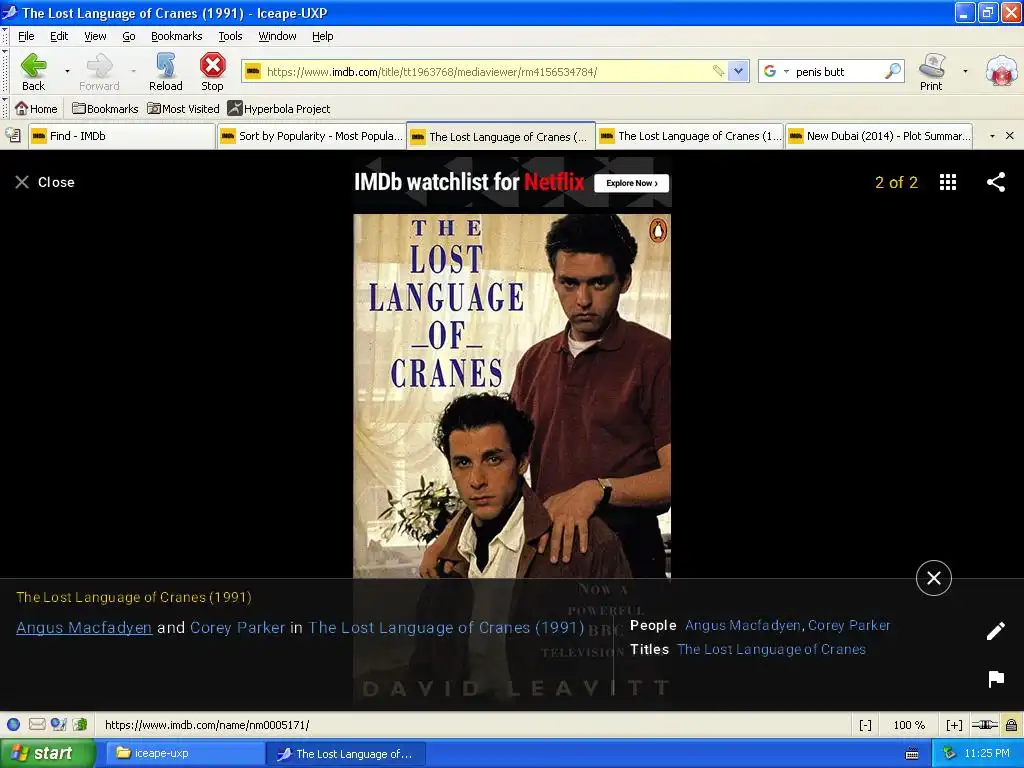
Task: Open Bookmarks folder on bookmarks toolbar
Action: 105,108
